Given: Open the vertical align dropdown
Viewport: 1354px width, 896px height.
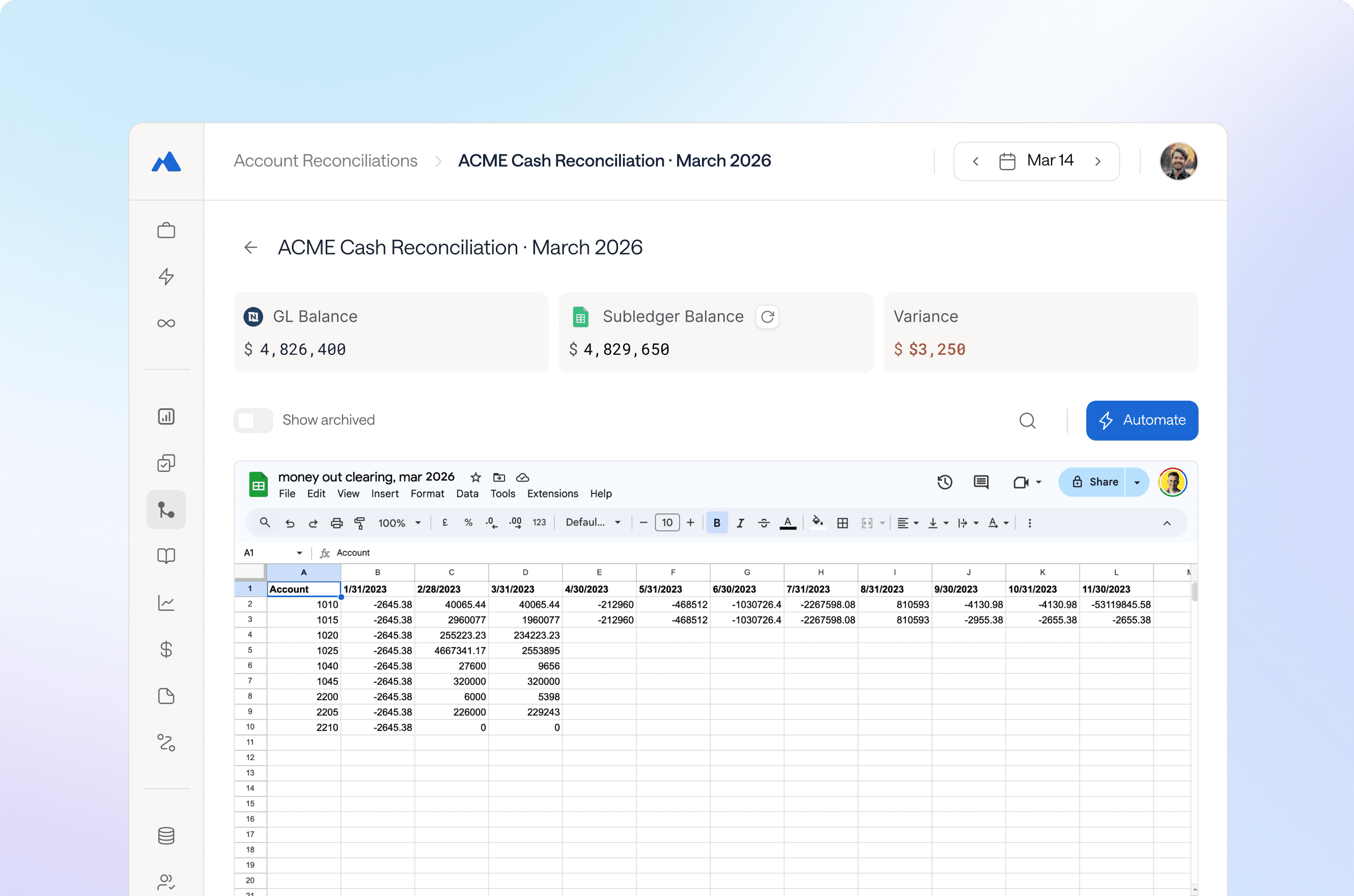Looking at the screenshot, I should coord(938,523).
